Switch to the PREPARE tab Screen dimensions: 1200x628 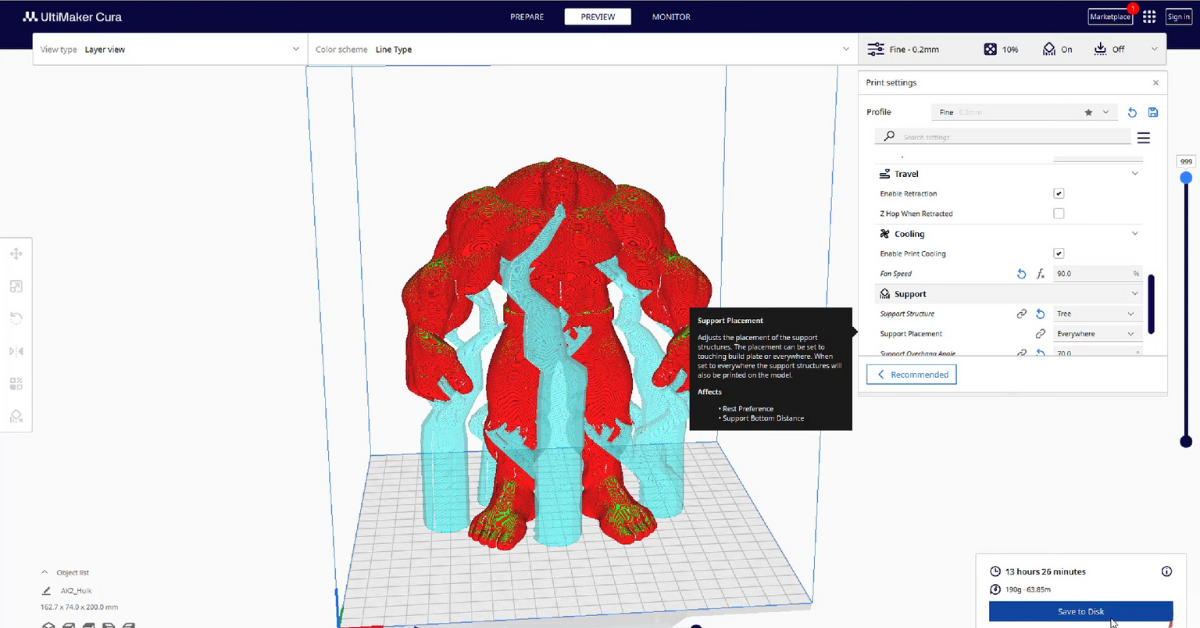point(527,16)
